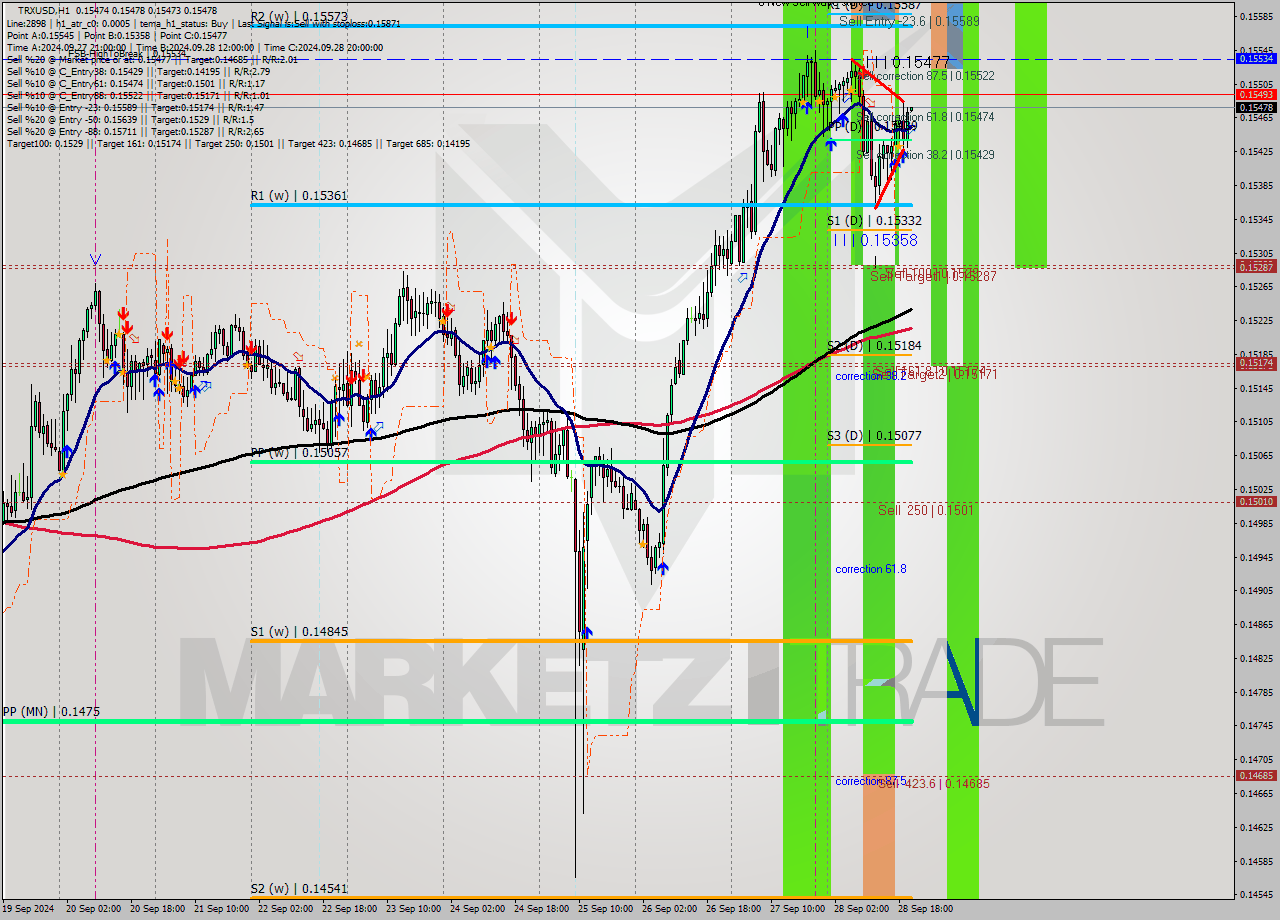
Task: Click the 'Sell Entry -23.6 | 0.15589' label
Action: pos(909,20)
